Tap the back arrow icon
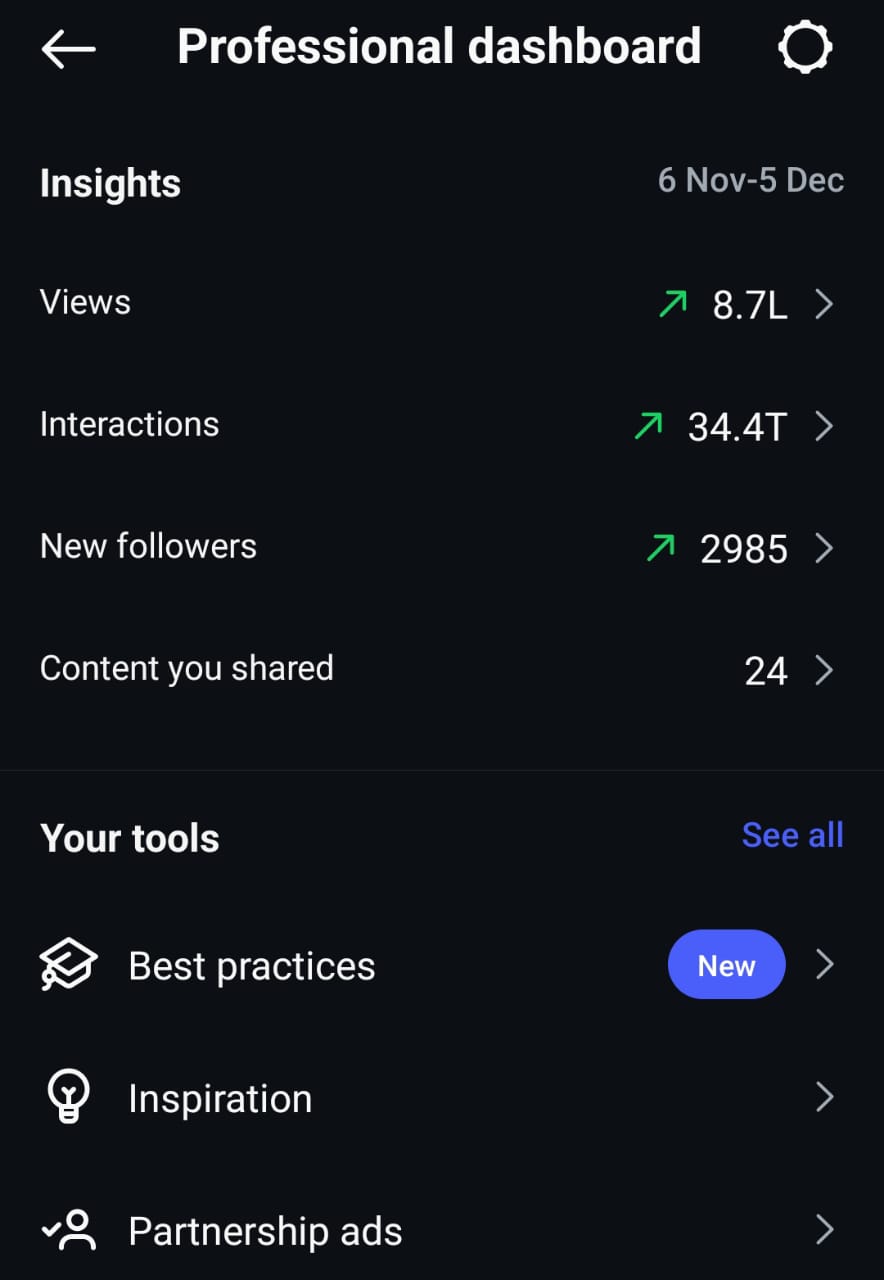 (68, 48)
